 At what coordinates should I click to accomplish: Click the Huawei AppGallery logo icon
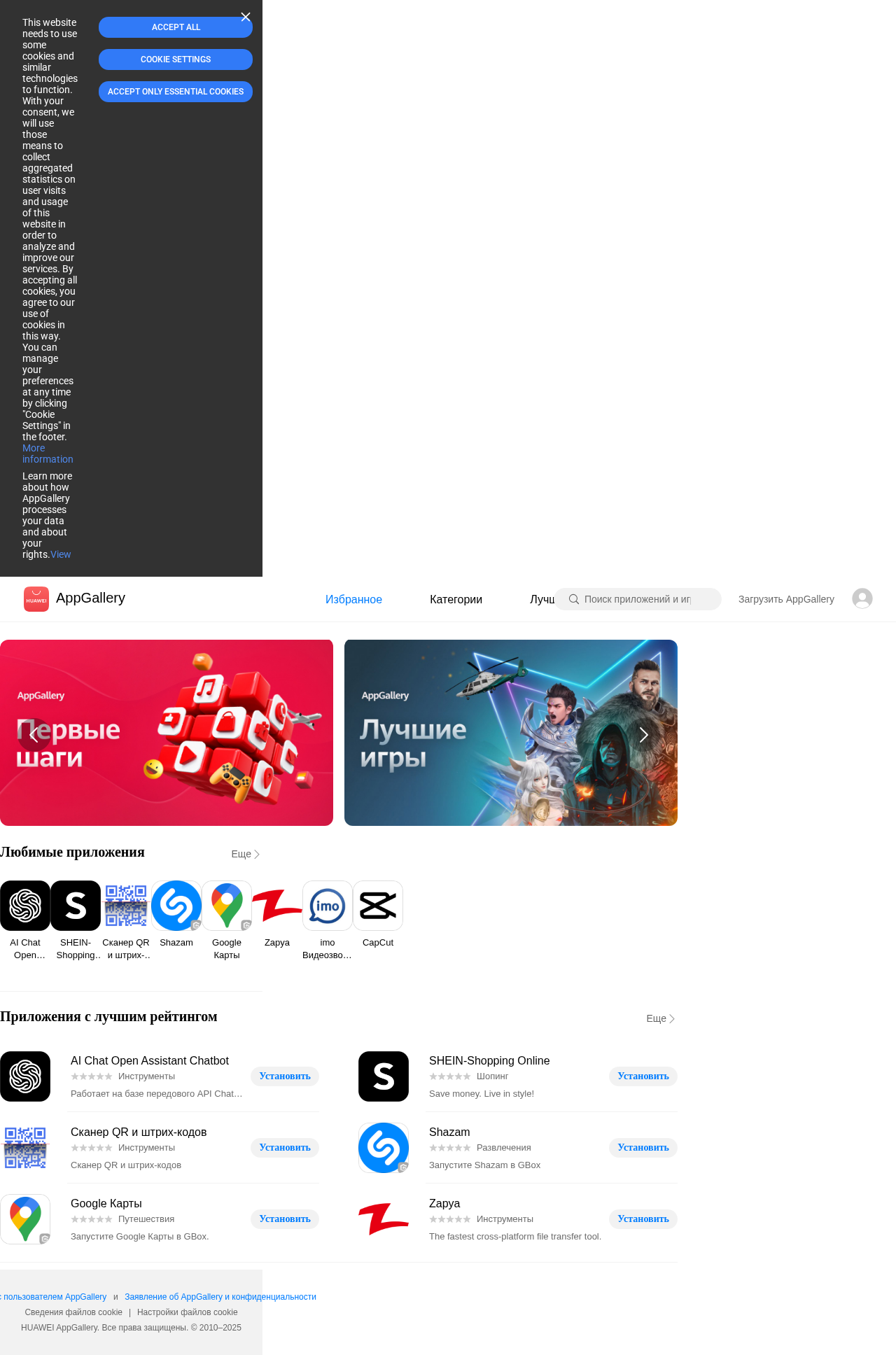(x=36, y=599)
